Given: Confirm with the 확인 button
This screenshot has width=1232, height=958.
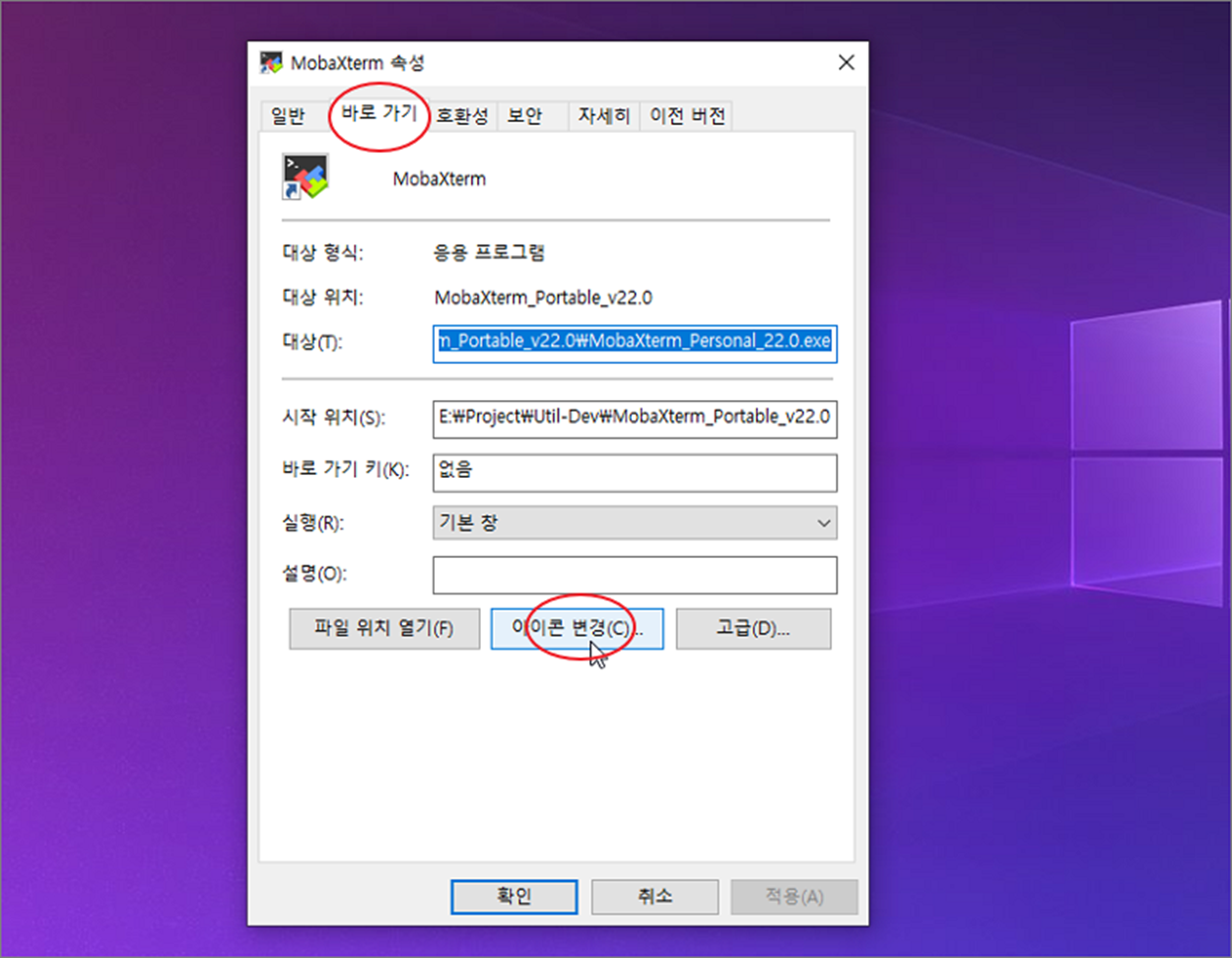Looking at the screenshot, I should [x=514, y=897].
